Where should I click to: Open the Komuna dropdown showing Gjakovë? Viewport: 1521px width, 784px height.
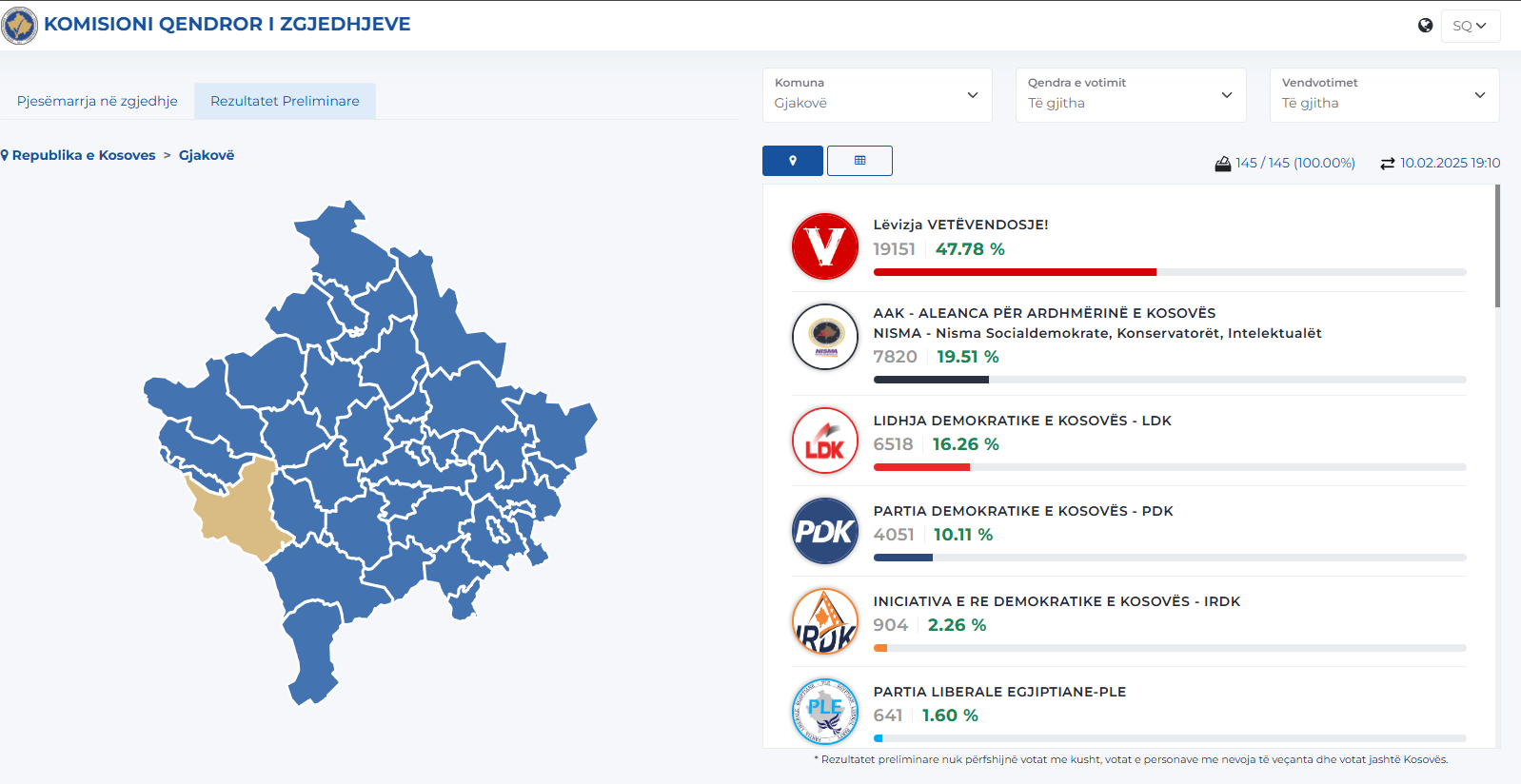(x=877, y=95)
